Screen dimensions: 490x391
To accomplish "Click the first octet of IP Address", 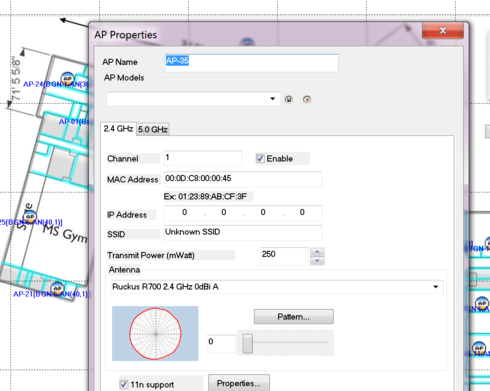I will tap(184, 213).
